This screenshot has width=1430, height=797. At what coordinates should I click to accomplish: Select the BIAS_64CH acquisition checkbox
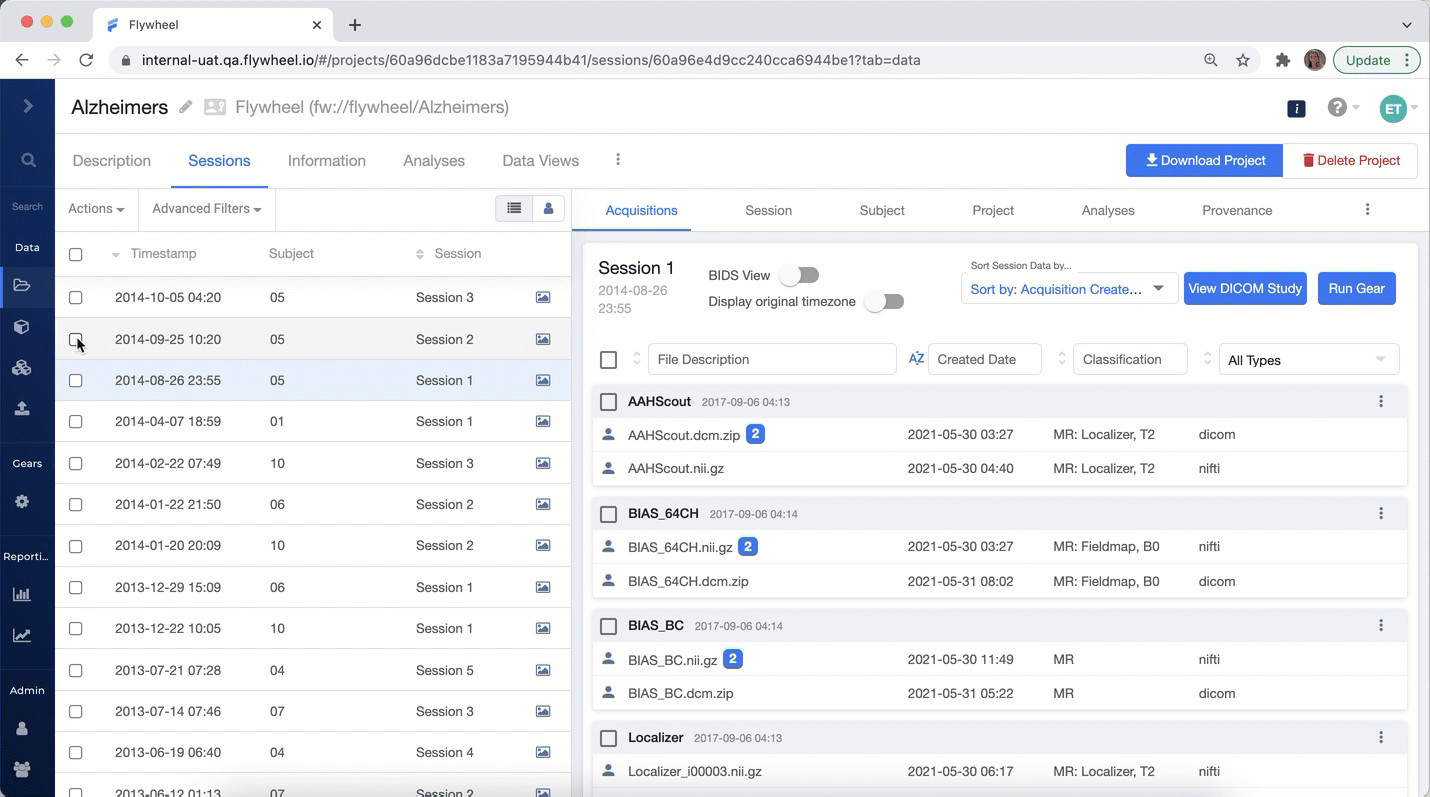[x=608, y=513]
